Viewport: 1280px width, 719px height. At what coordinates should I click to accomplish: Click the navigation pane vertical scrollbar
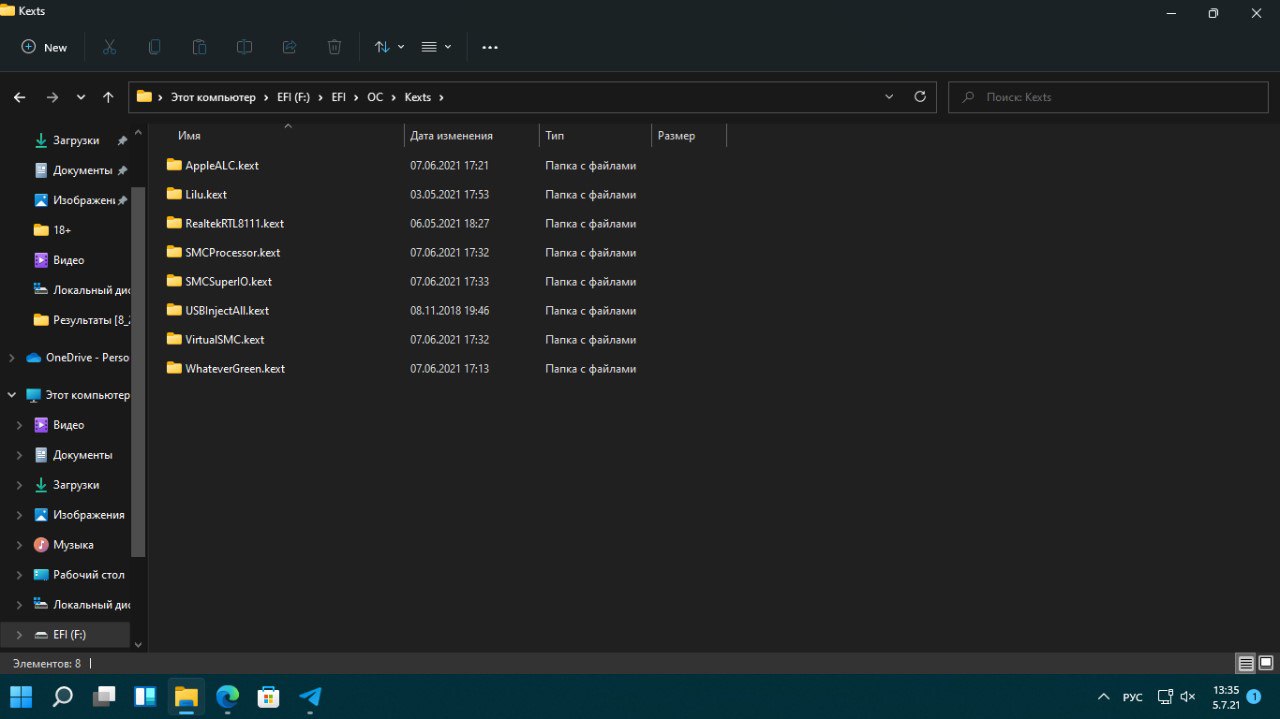click(138, 370)
